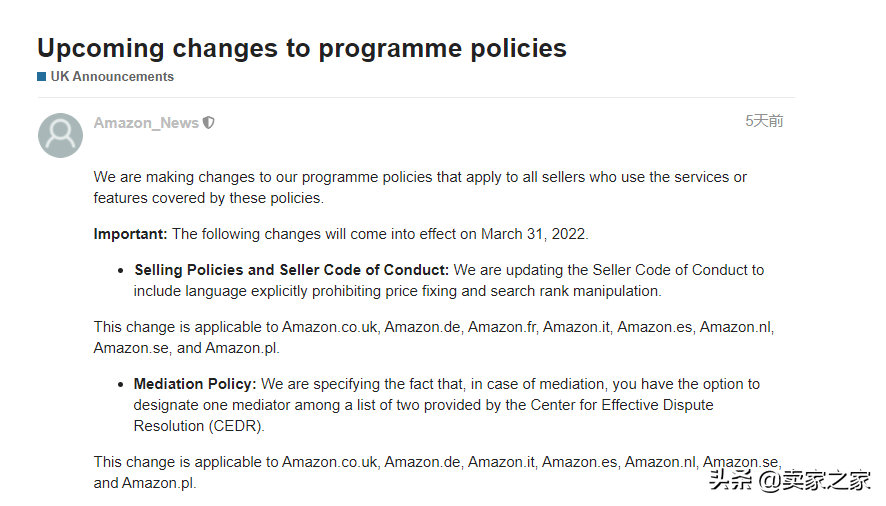Click the bold "Mediation Policy:" heading
Image resolution: width=886 pixels, height=506 pixels.
195,384
